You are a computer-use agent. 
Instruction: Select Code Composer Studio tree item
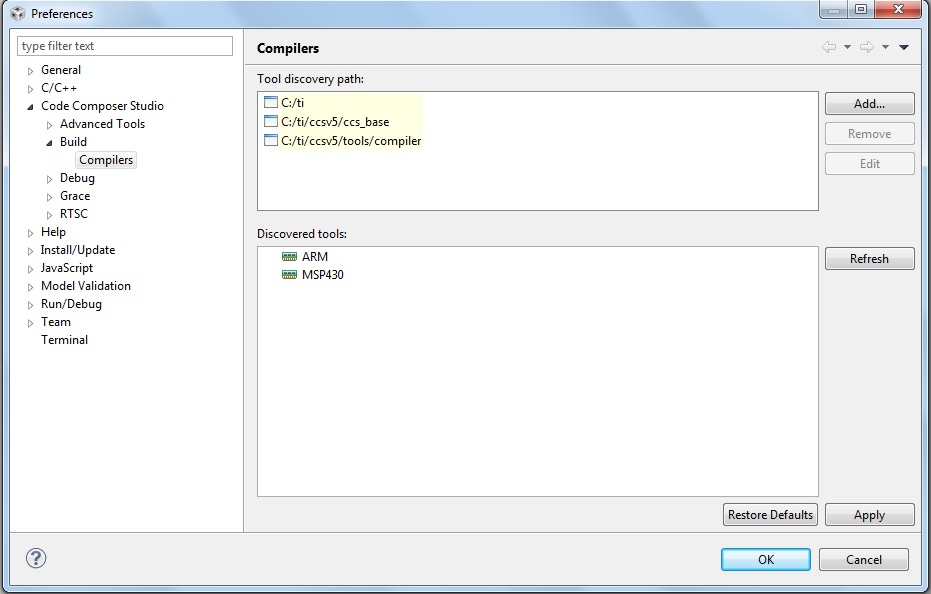tap(102, 106)
